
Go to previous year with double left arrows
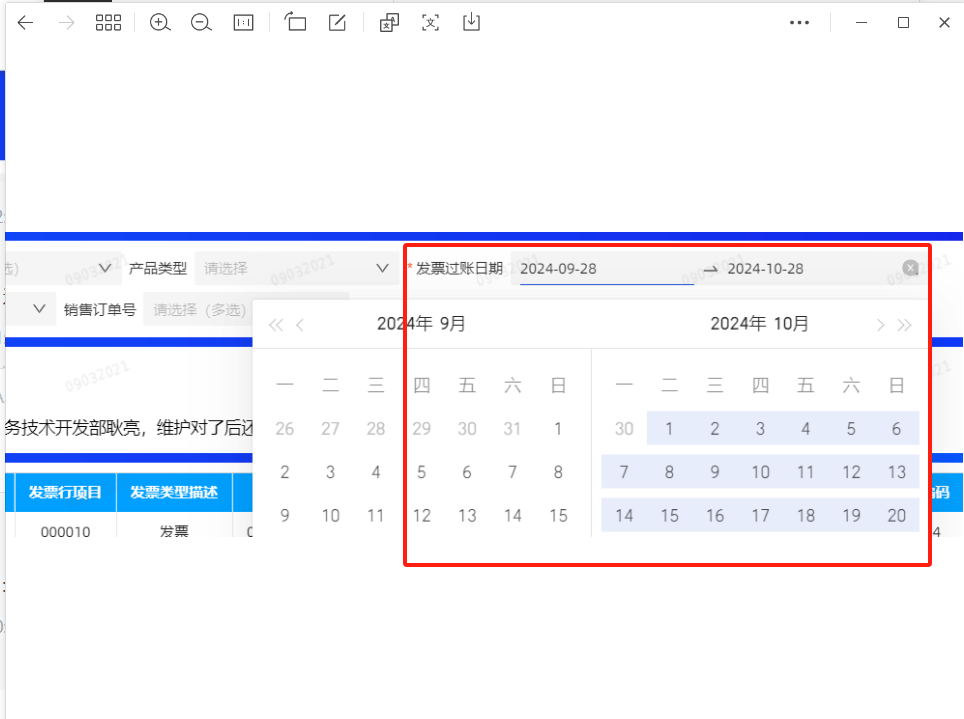[276, 324]
